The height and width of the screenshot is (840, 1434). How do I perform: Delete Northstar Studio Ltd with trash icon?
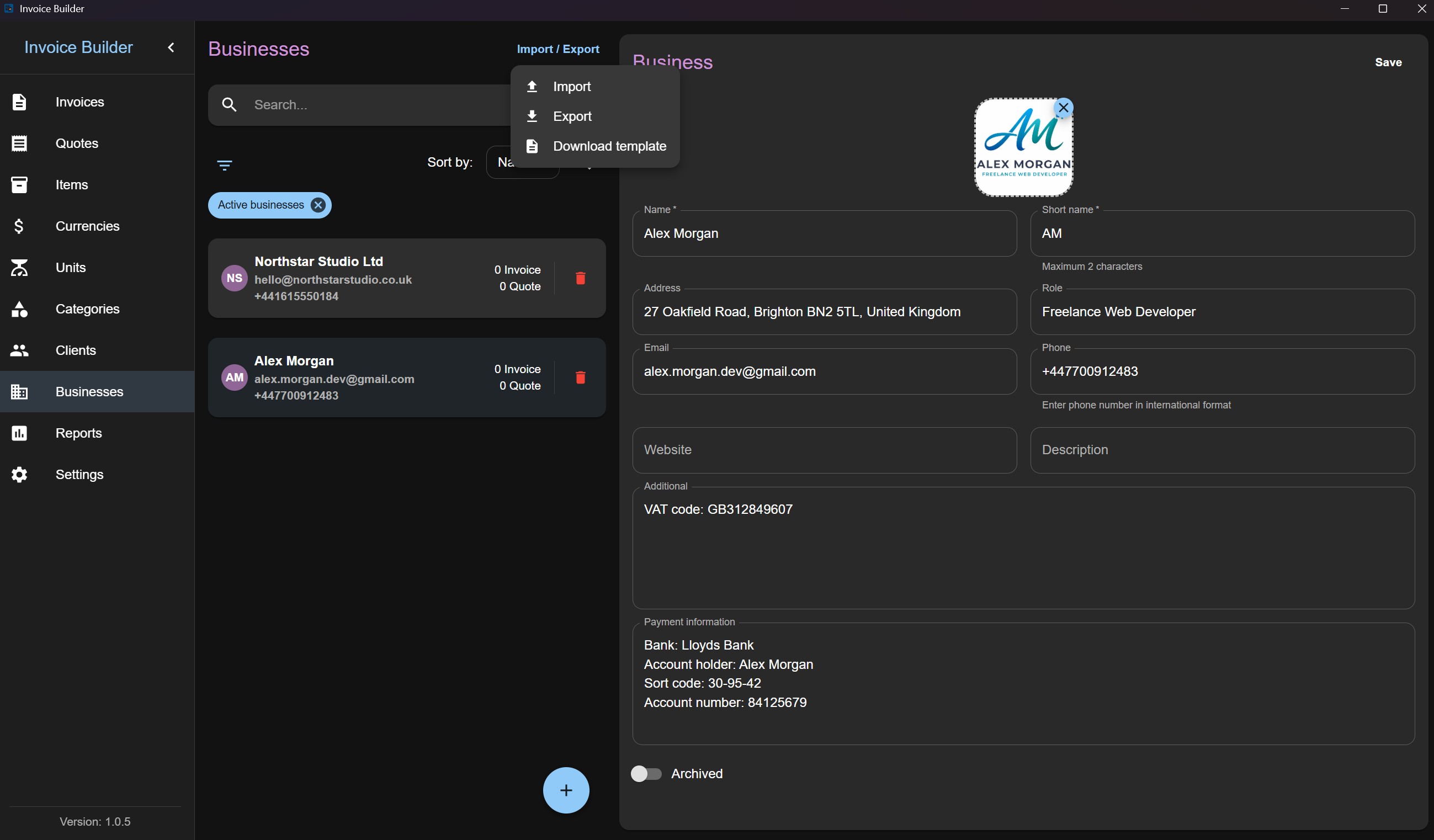pos(581,278)
